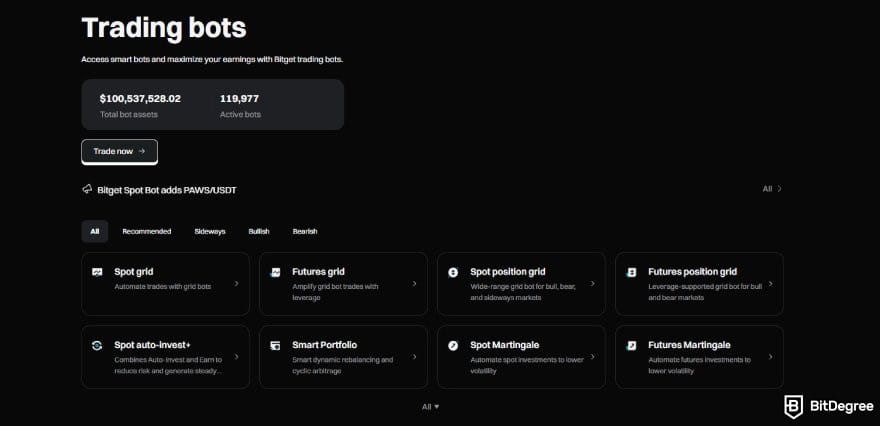Click the Spot grid bot icon
The width and height of the screenshot is (880, 426).
[97, 272]
